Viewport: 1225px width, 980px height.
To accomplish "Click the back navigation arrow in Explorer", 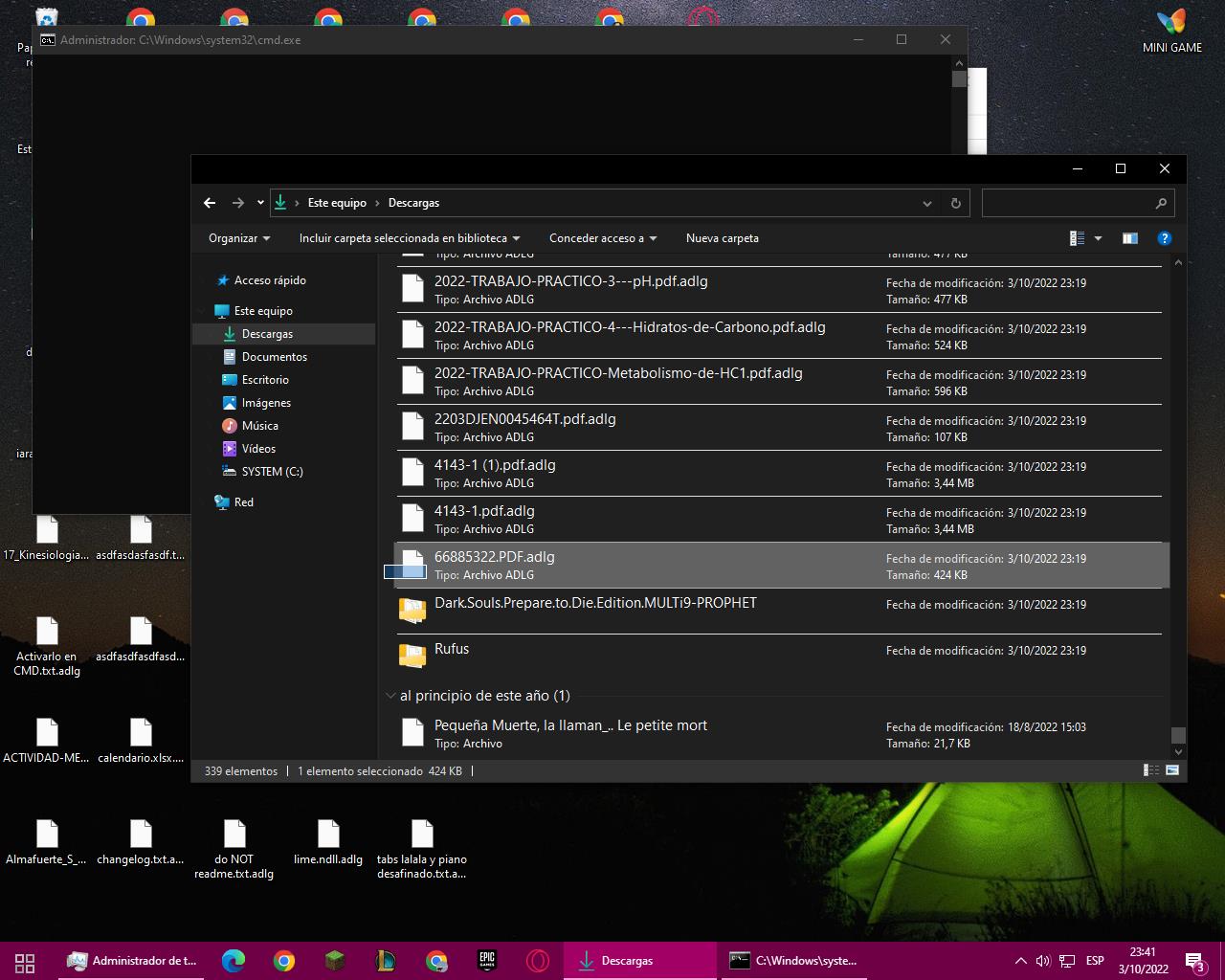I will (210, 203).
